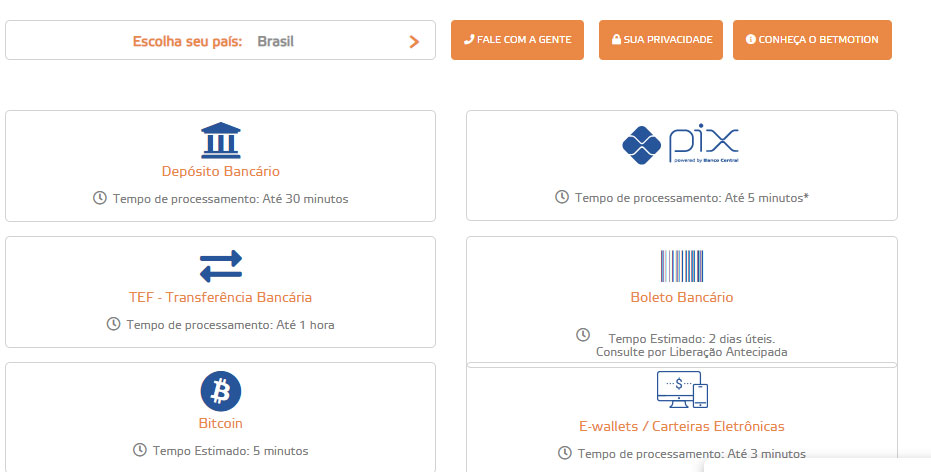Select the Pix logo

(x=680, y=144)
